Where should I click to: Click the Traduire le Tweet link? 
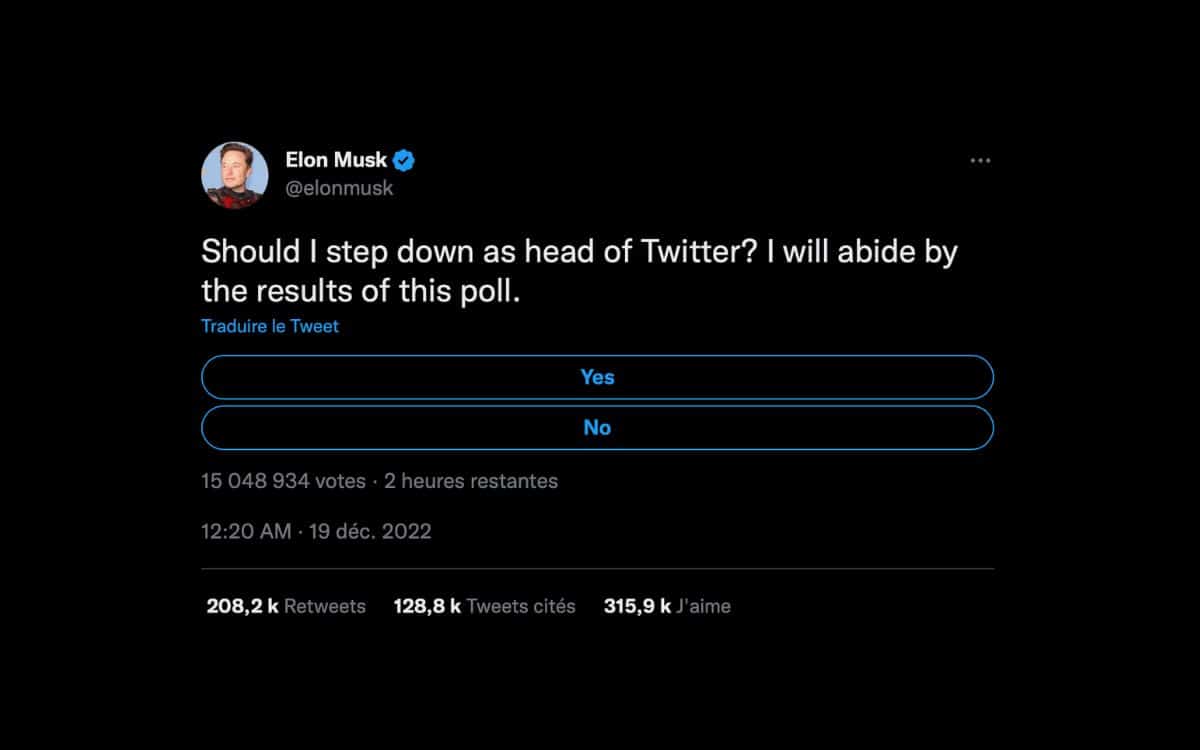pyautogui.click(x=269, y=326)
